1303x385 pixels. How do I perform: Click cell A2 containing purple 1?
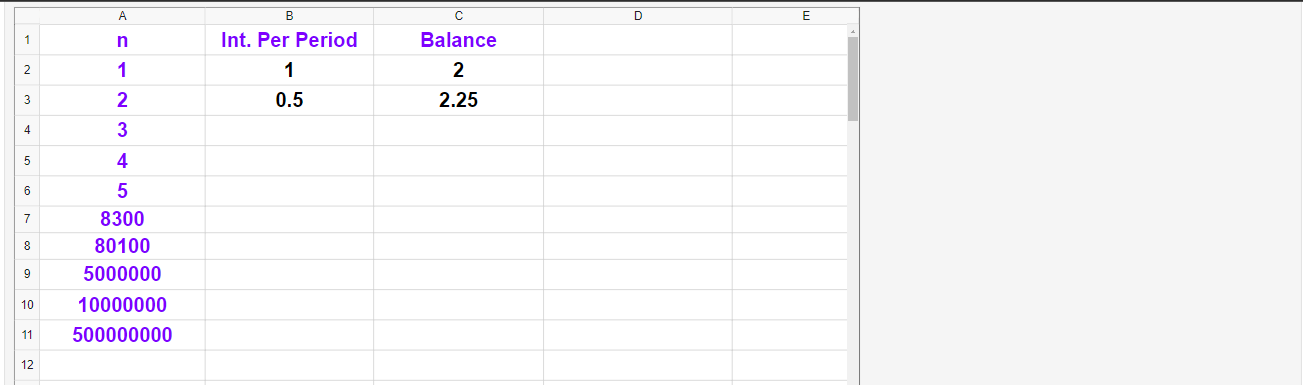coord(122,70)
